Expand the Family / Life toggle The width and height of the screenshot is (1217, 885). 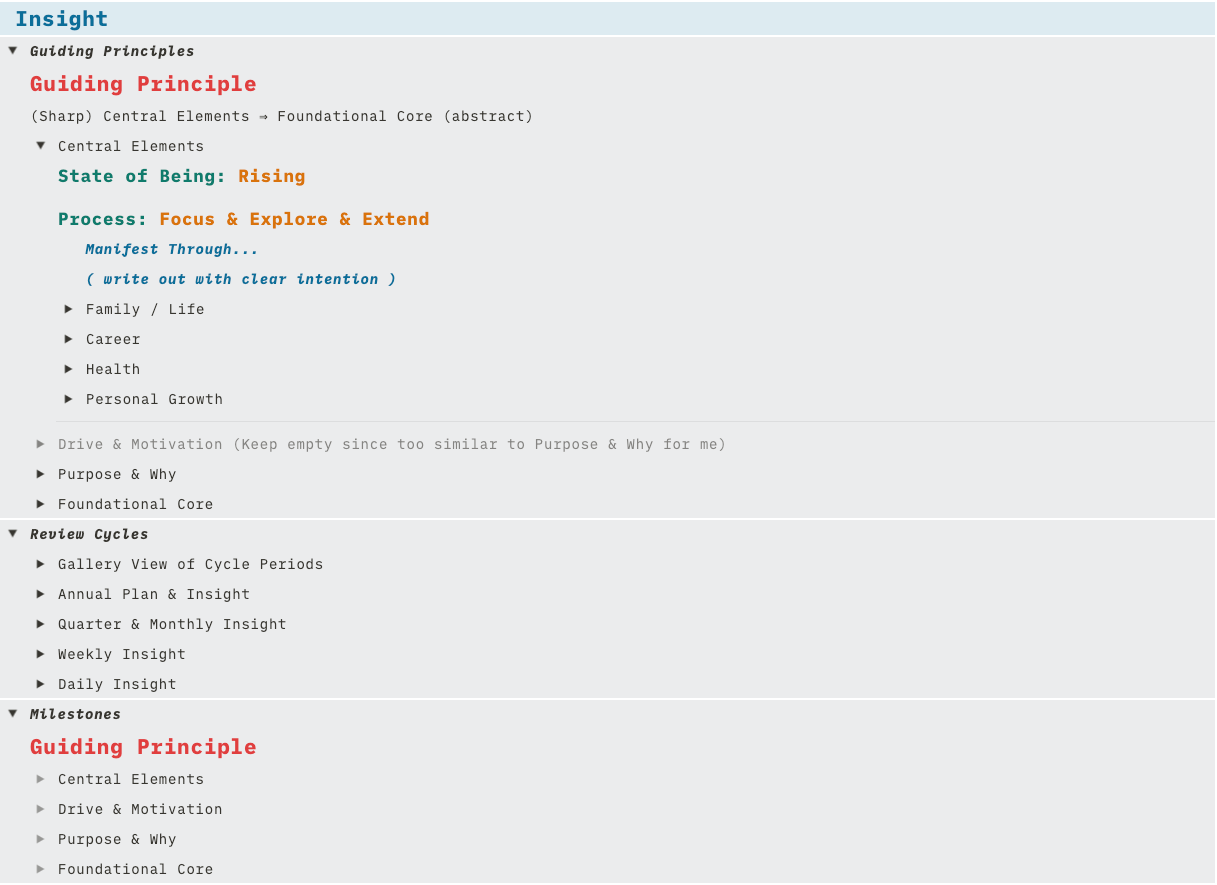[x=69, y=309]
